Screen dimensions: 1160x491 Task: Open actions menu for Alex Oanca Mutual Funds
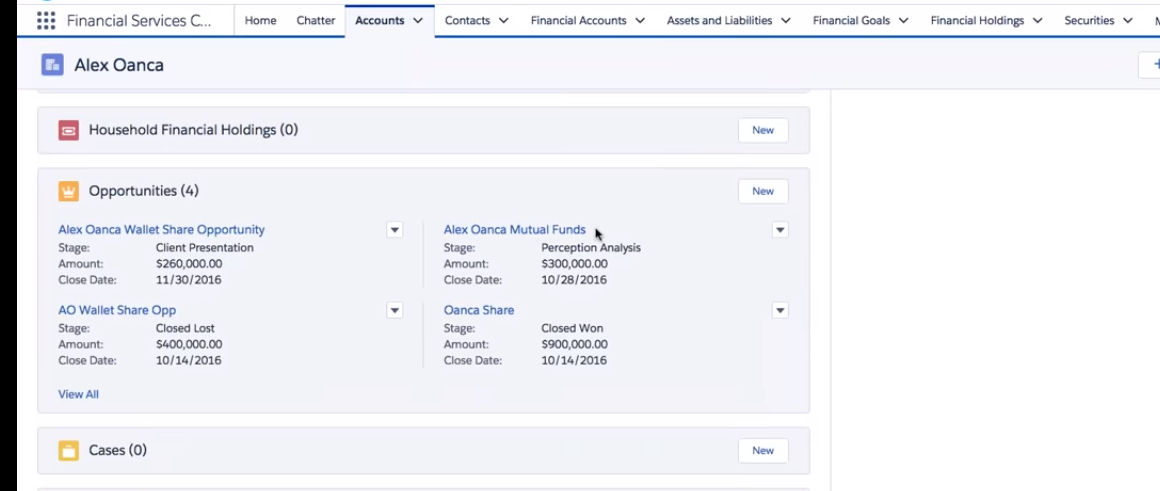tap(780, 230)
